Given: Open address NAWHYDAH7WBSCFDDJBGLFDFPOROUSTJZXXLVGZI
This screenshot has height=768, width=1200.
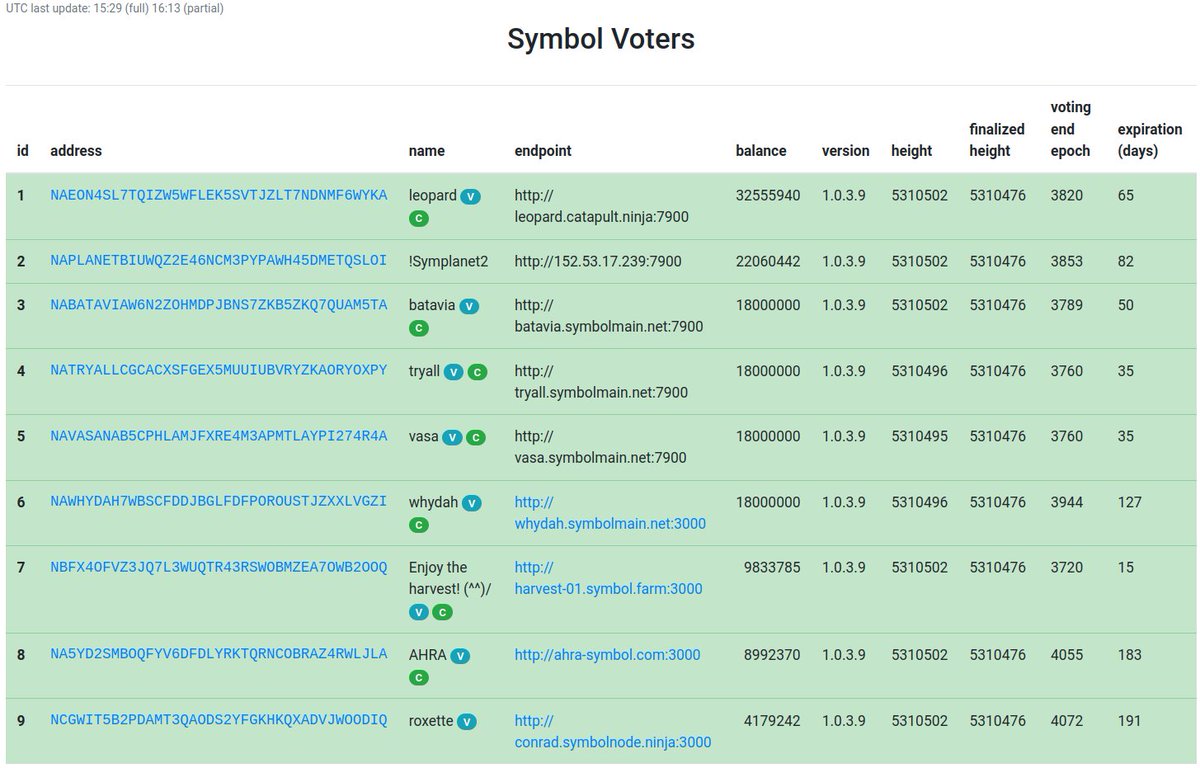Looking at the screenshot, I should 219,502.
